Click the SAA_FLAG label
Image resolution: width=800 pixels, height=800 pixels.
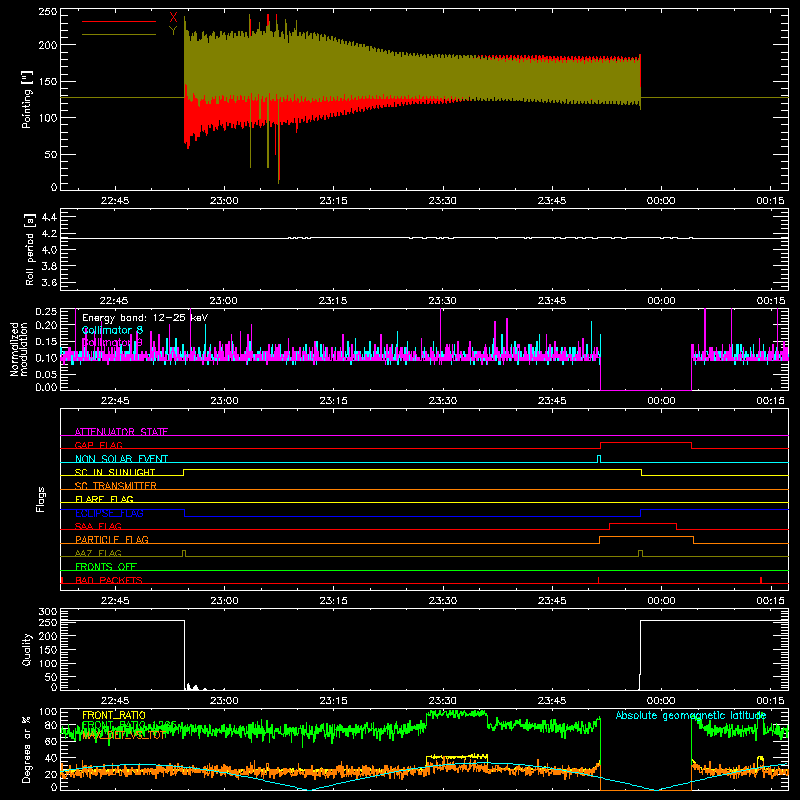pos(98,526)
